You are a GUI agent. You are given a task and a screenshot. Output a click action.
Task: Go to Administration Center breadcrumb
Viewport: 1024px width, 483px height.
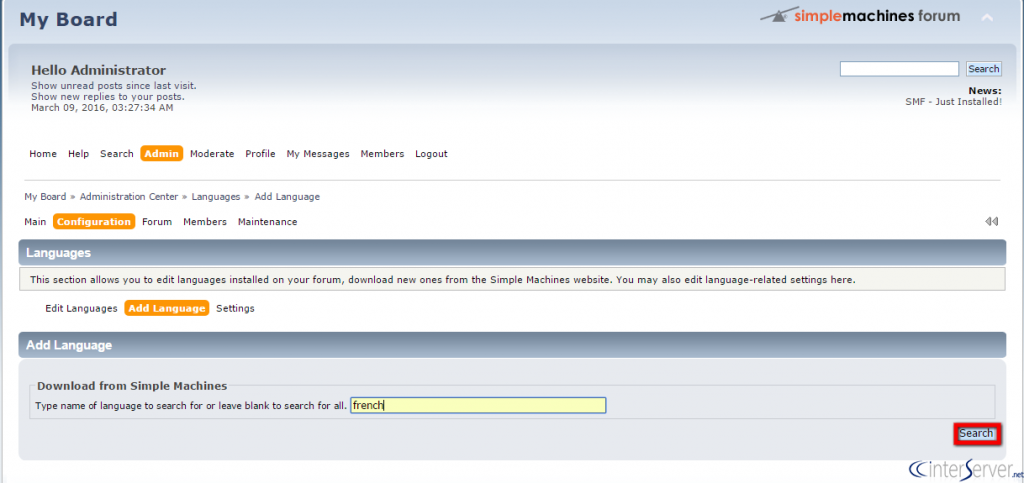click(x=129, y=196)
